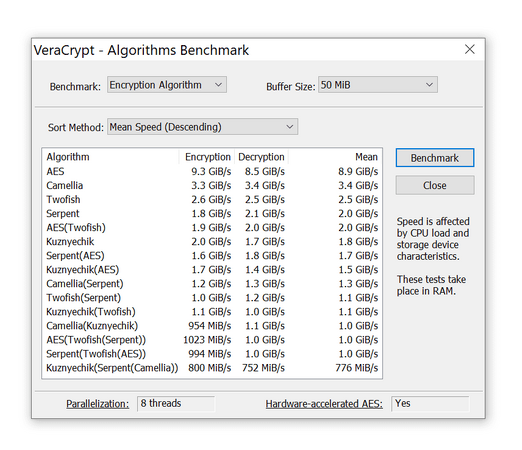This screenshot has height=450, width=522.
Task: Click the Hardware AES 'Yes' field
Action: (x=430, y=403)
